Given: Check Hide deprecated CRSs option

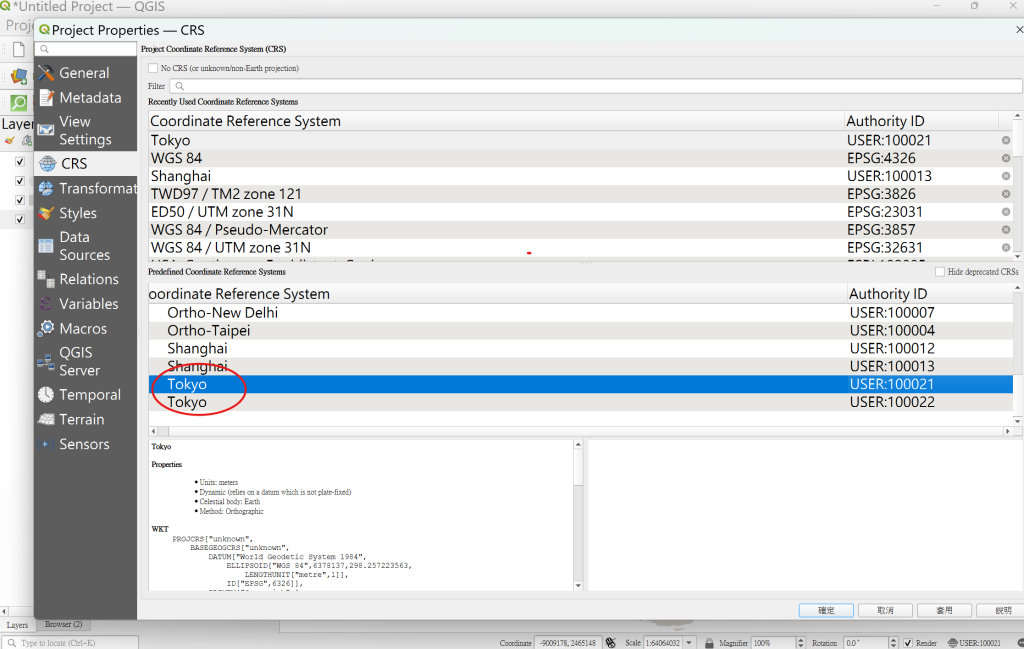Looking at the screenshot, I should coord(940,272).
